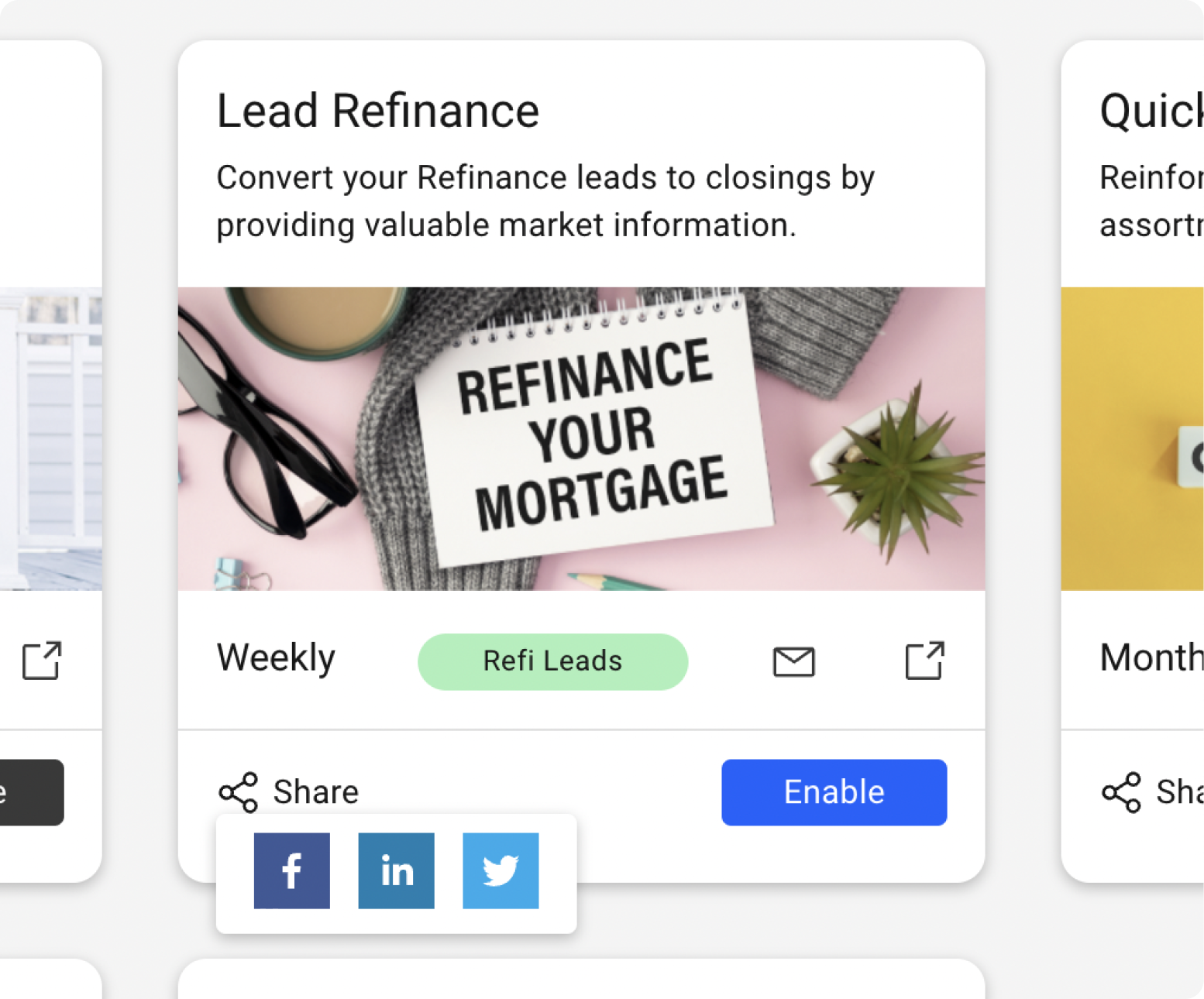Click the Weekly frequency label

click(x=275, y=659)
